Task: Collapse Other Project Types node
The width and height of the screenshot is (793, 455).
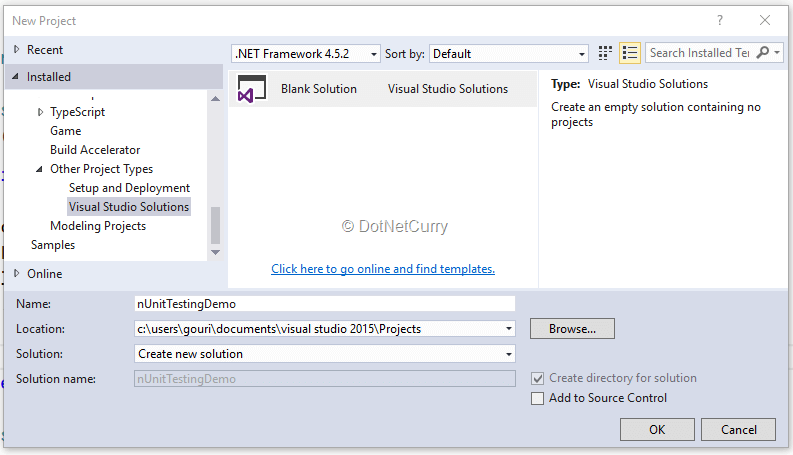Action: [39, 169]
